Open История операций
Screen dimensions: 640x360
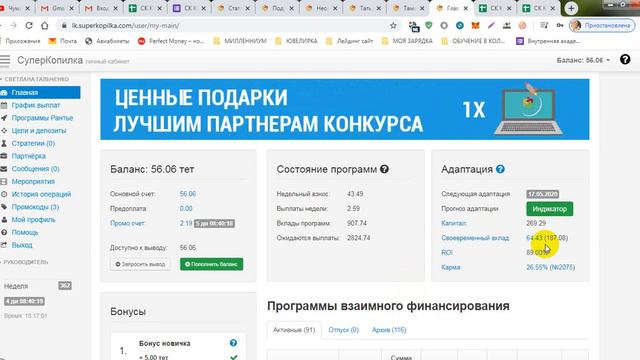click(41, 194)
